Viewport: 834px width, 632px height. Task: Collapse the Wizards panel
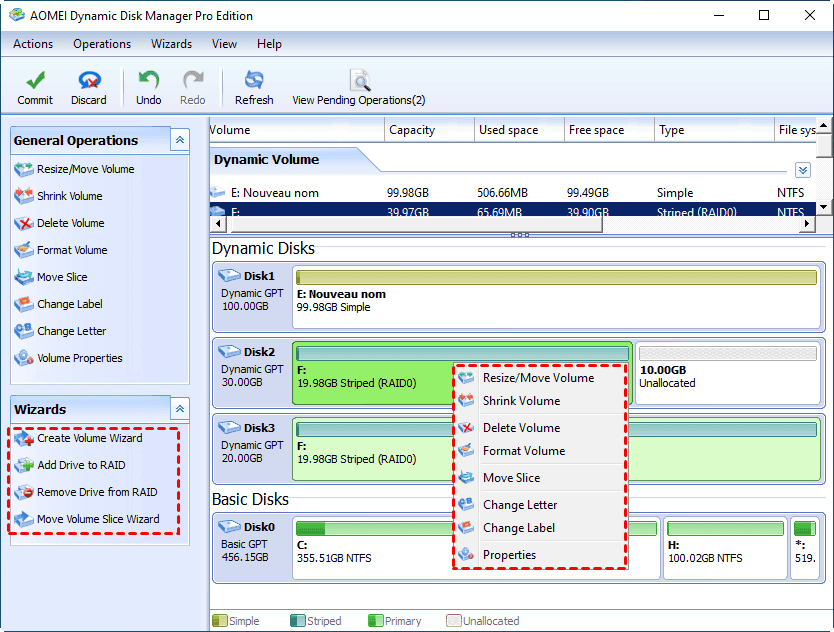pos(180,408)
